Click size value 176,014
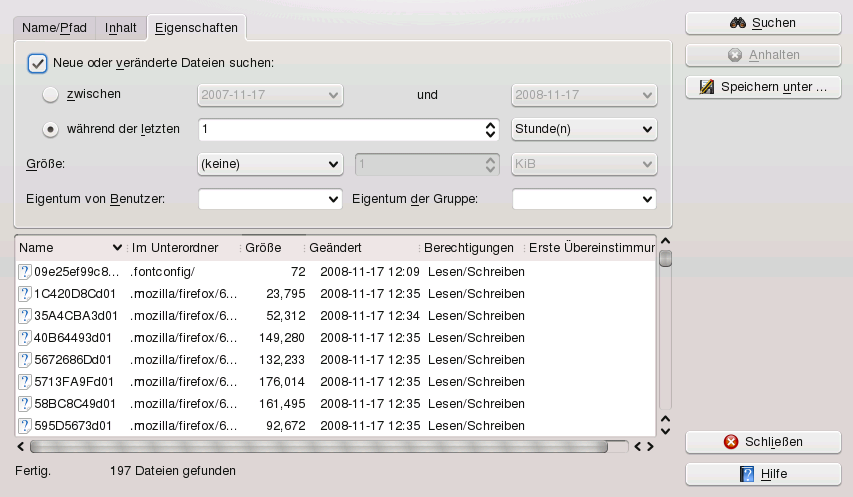853x497 pixels. pyautogui.click(x=282, y=382)
